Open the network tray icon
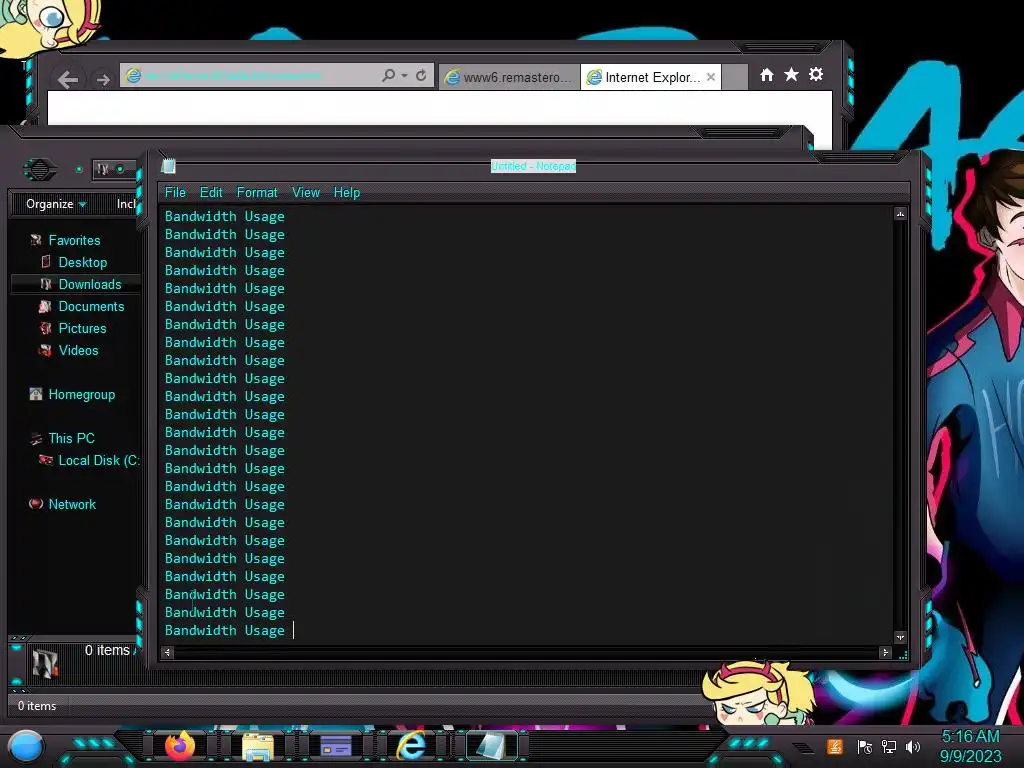 coord(889,747)
